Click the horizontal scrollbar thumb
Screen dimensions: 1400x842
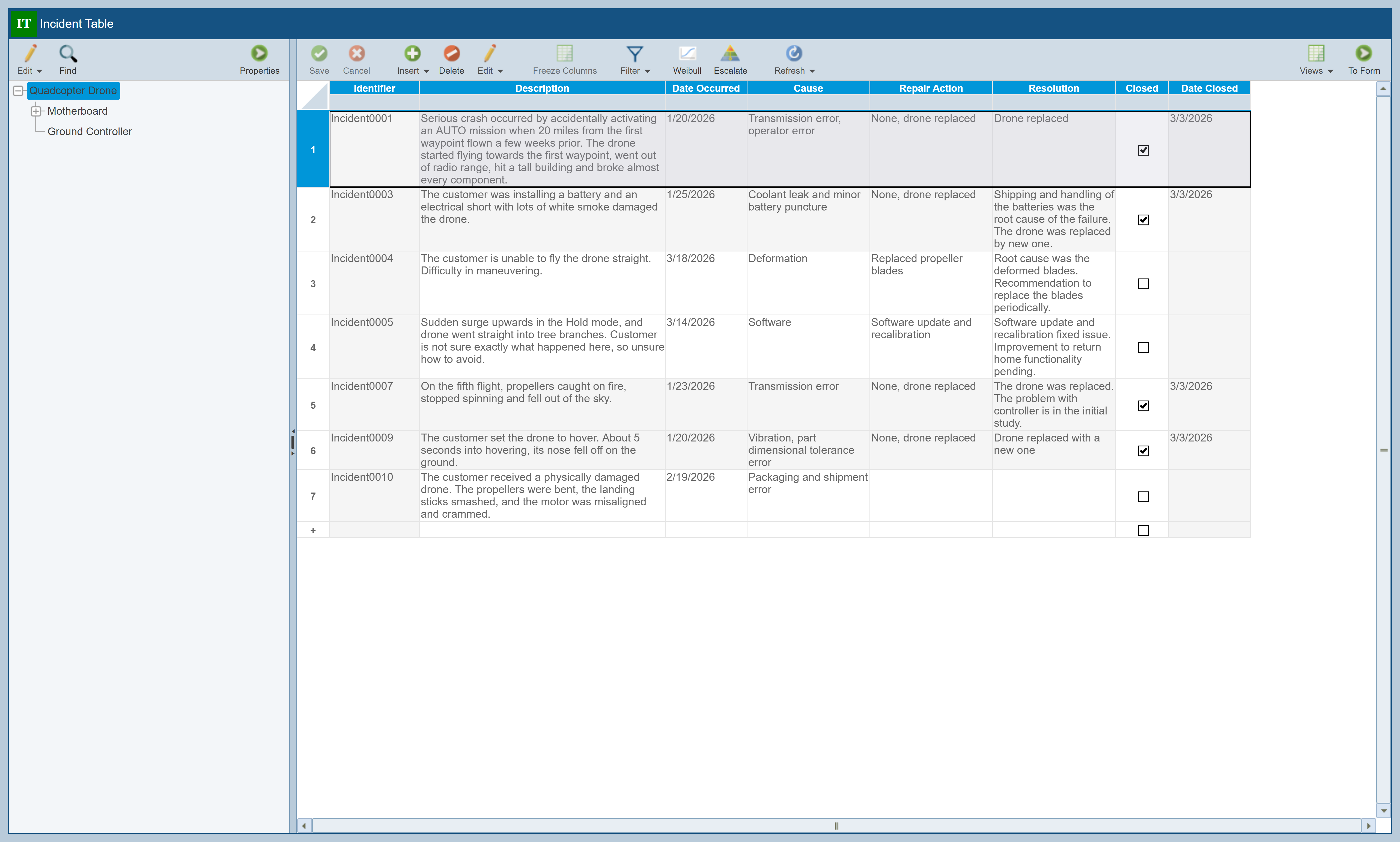click(836, 826)
